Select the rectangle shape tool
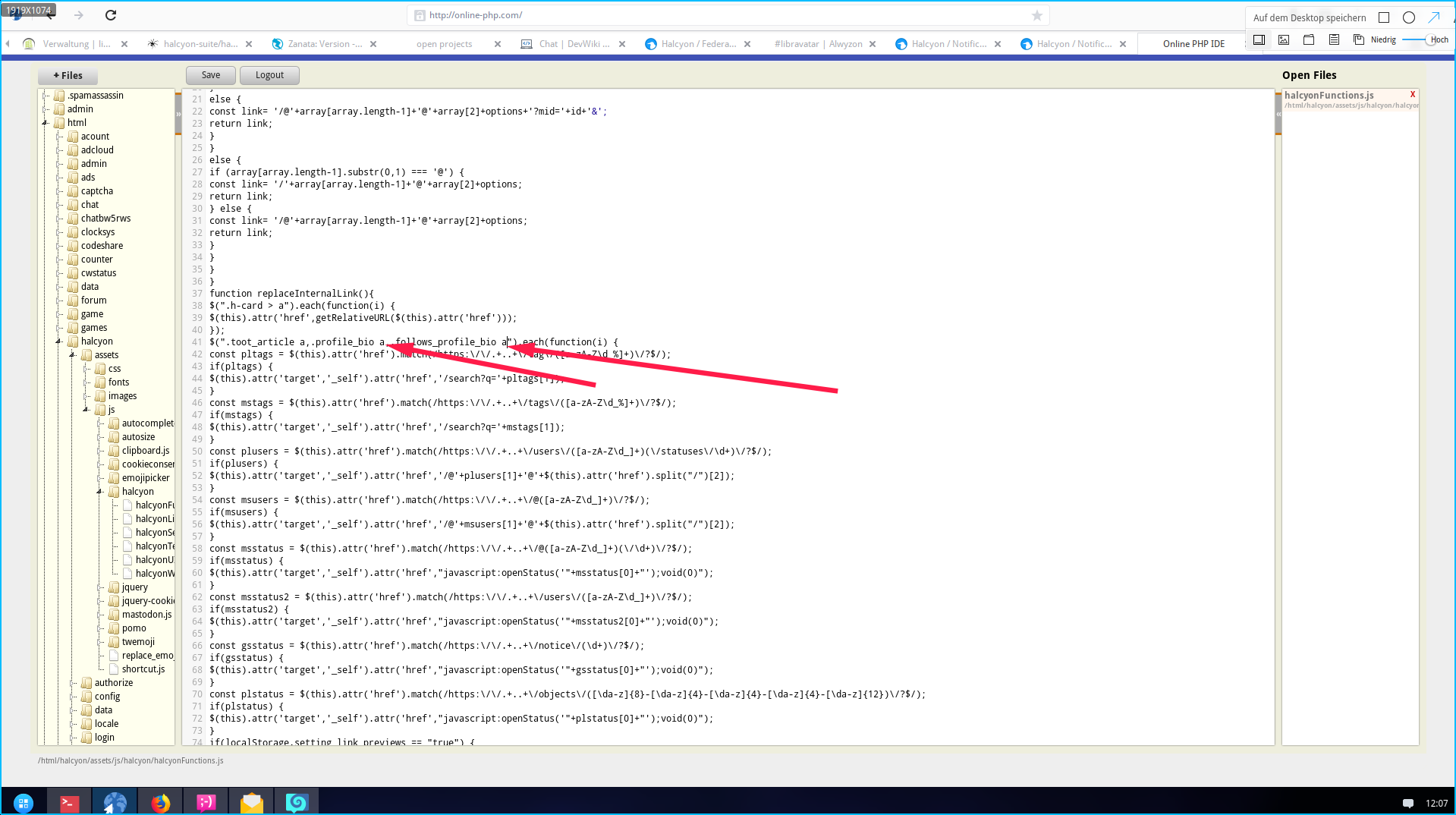The height and width of the screenshot is (815, 1456). 1384,17
